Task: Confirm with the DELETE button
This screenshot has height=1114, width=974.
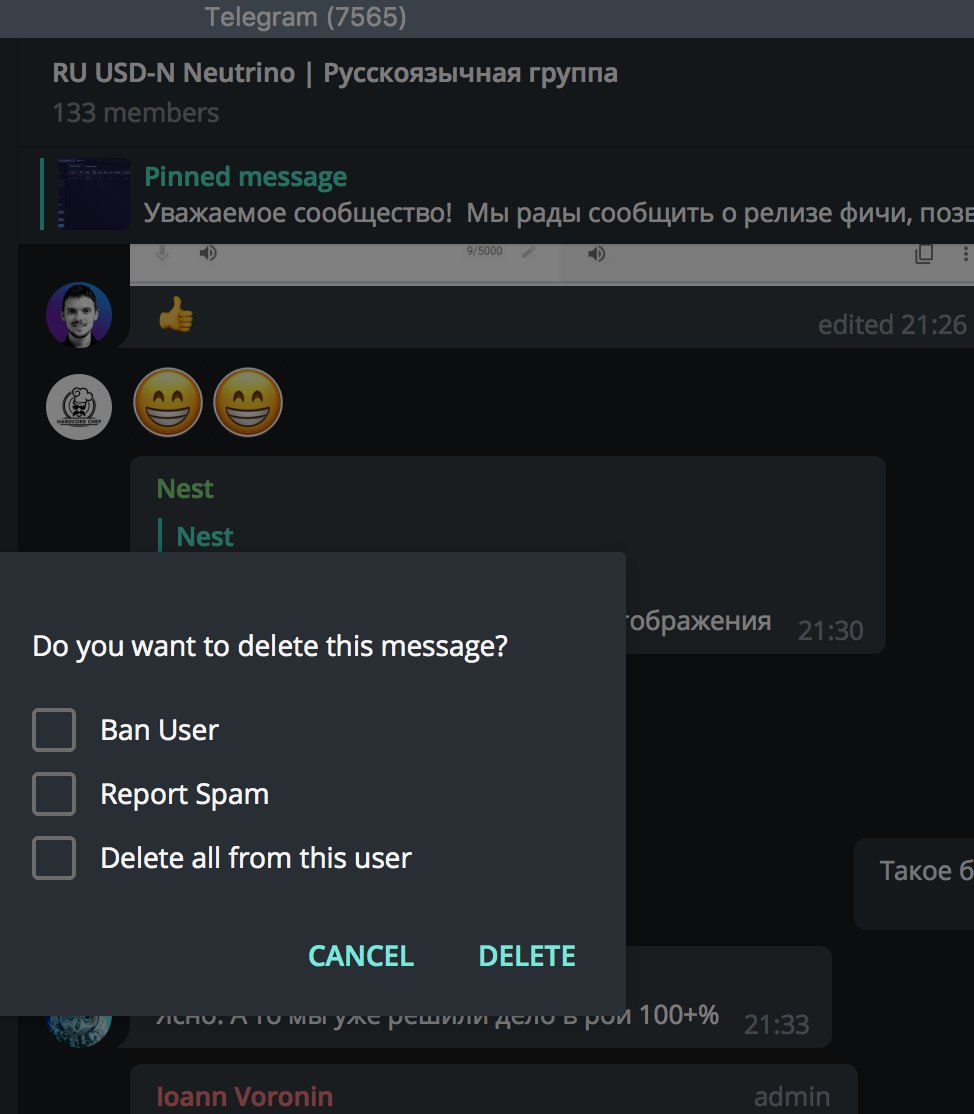Action: tap(527, 956)
